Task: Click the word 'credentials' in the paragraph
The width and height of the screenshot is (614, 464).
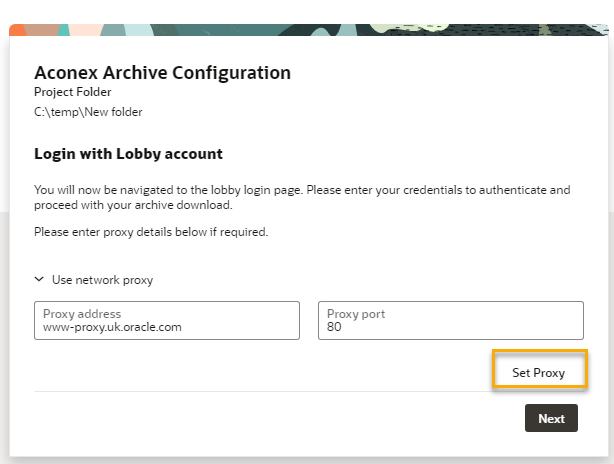Action: [x=433, y=190]
